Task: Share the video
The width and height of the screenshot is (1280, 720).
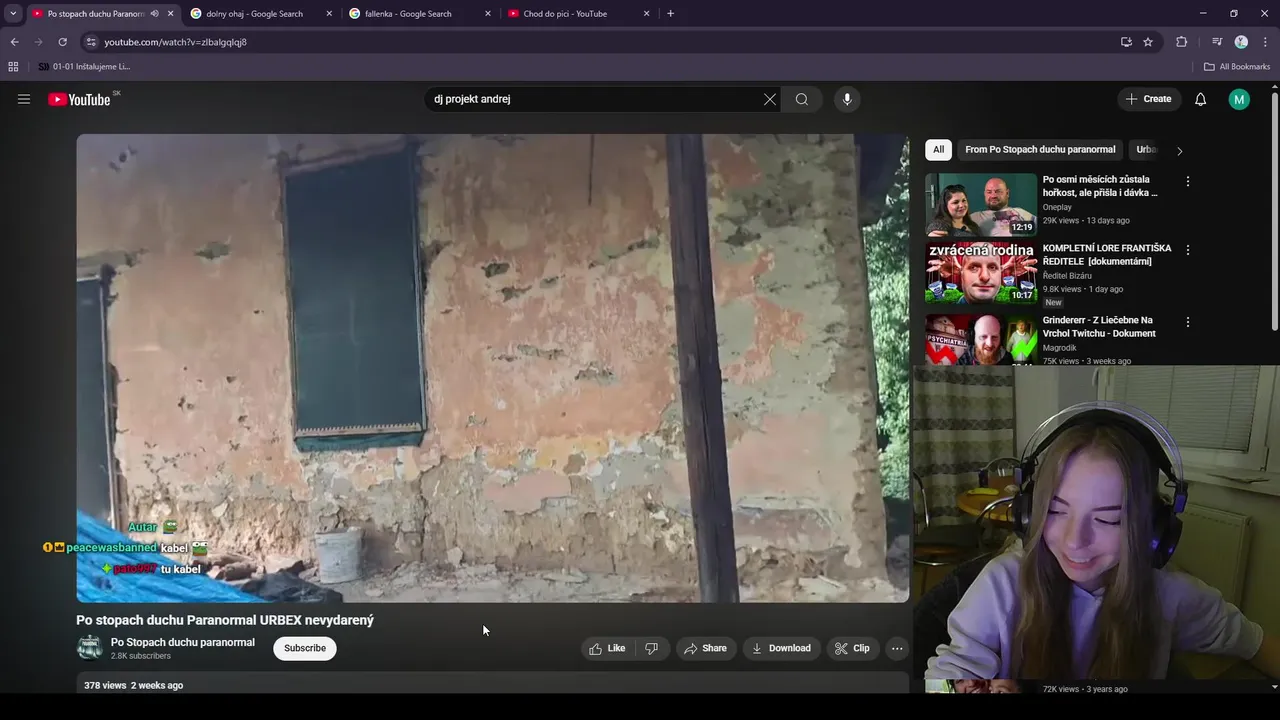Action: click(705, 648)
